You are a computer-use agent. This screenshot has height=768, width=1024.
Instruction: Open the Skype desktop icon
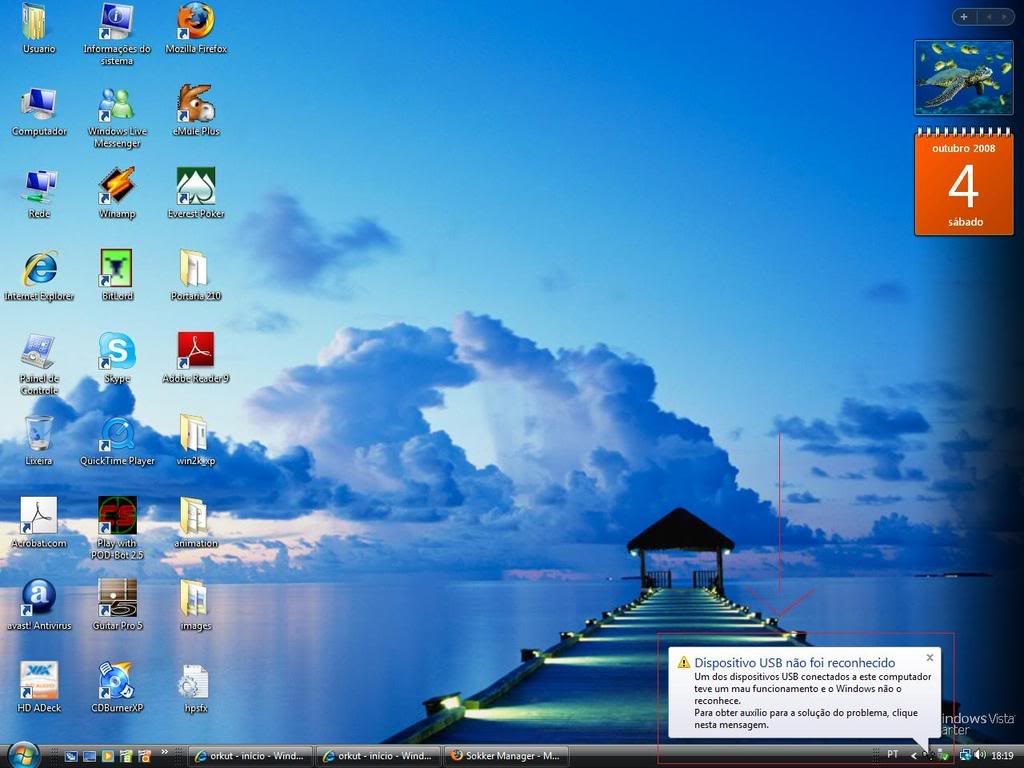pyautogui.click(x=117, y=351)
